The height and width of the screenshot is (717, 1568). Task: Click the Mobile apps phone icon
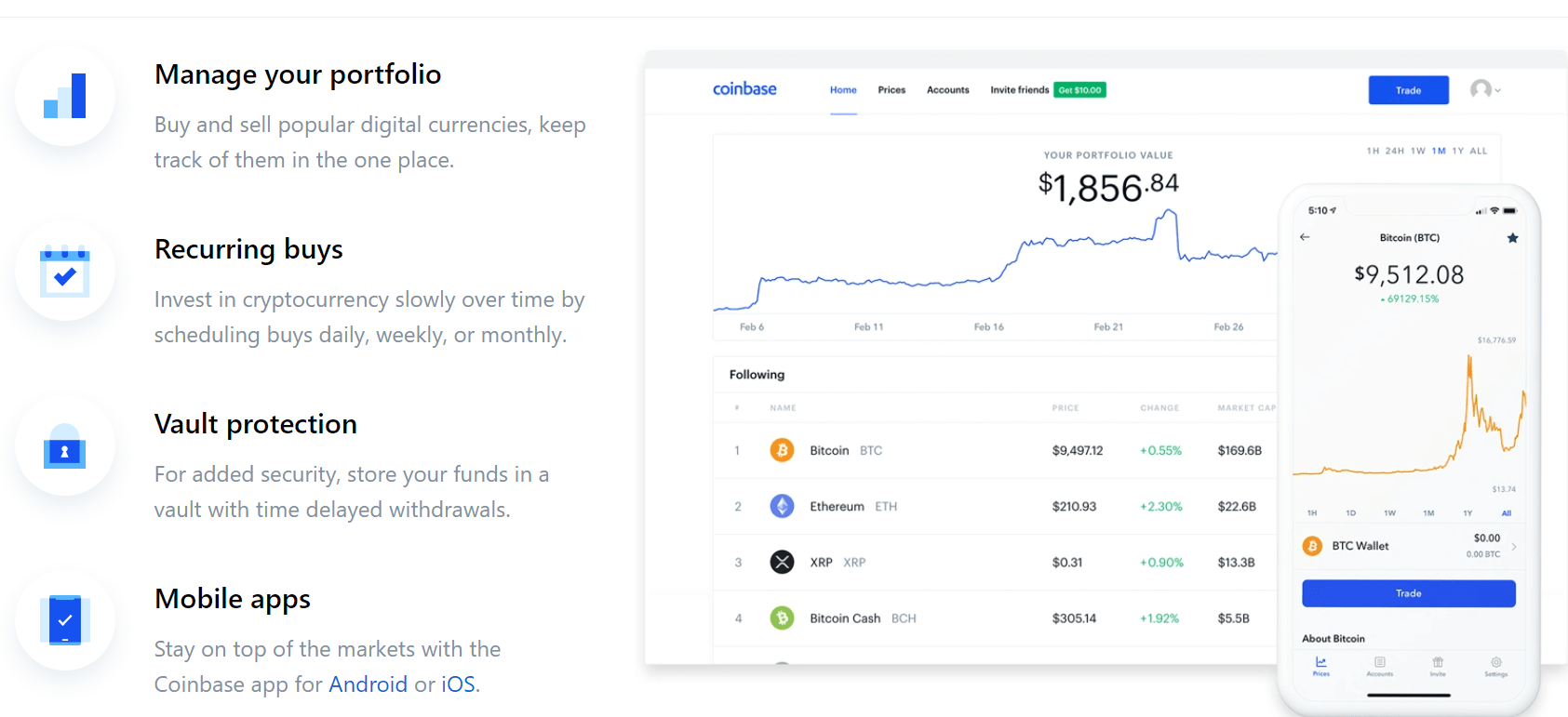[x=65, y=620]
